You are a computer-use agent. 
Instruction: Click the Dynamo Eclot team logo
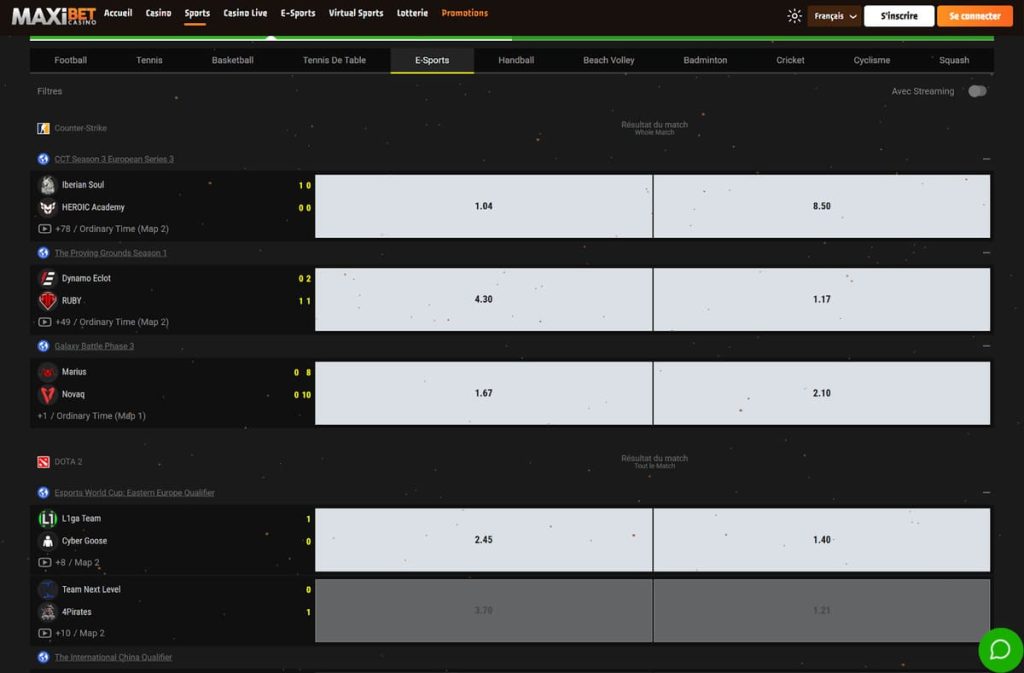coord(47,278)
